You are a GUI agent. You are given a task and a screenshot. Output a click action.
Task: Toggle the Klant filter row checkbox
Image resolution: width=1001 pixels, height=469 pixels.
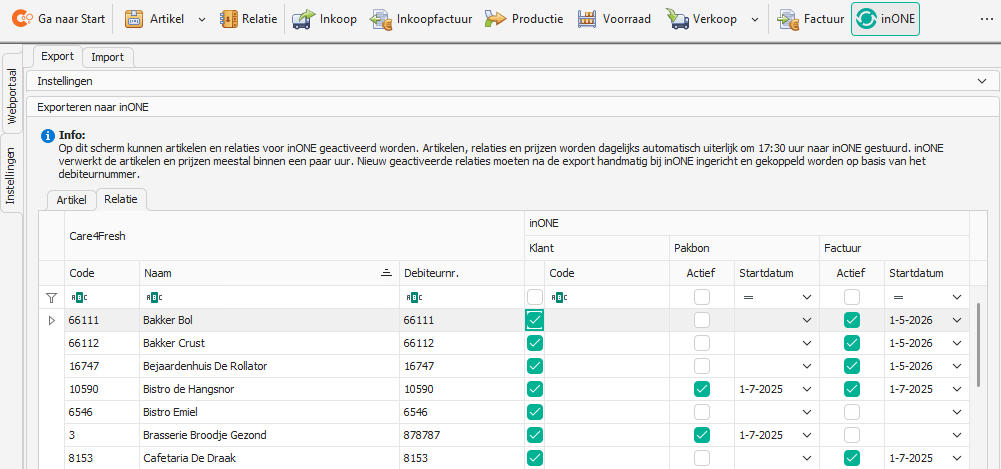click(x=535, y=297)
